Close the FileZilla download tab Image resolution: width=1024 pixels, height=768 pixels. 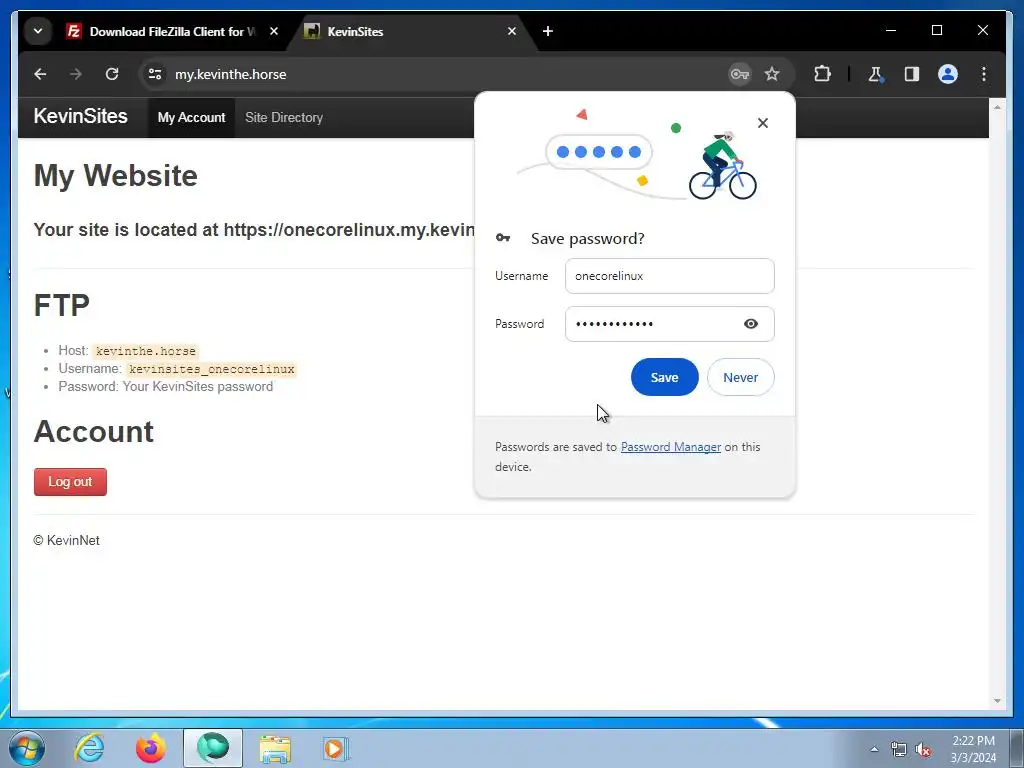274,31
